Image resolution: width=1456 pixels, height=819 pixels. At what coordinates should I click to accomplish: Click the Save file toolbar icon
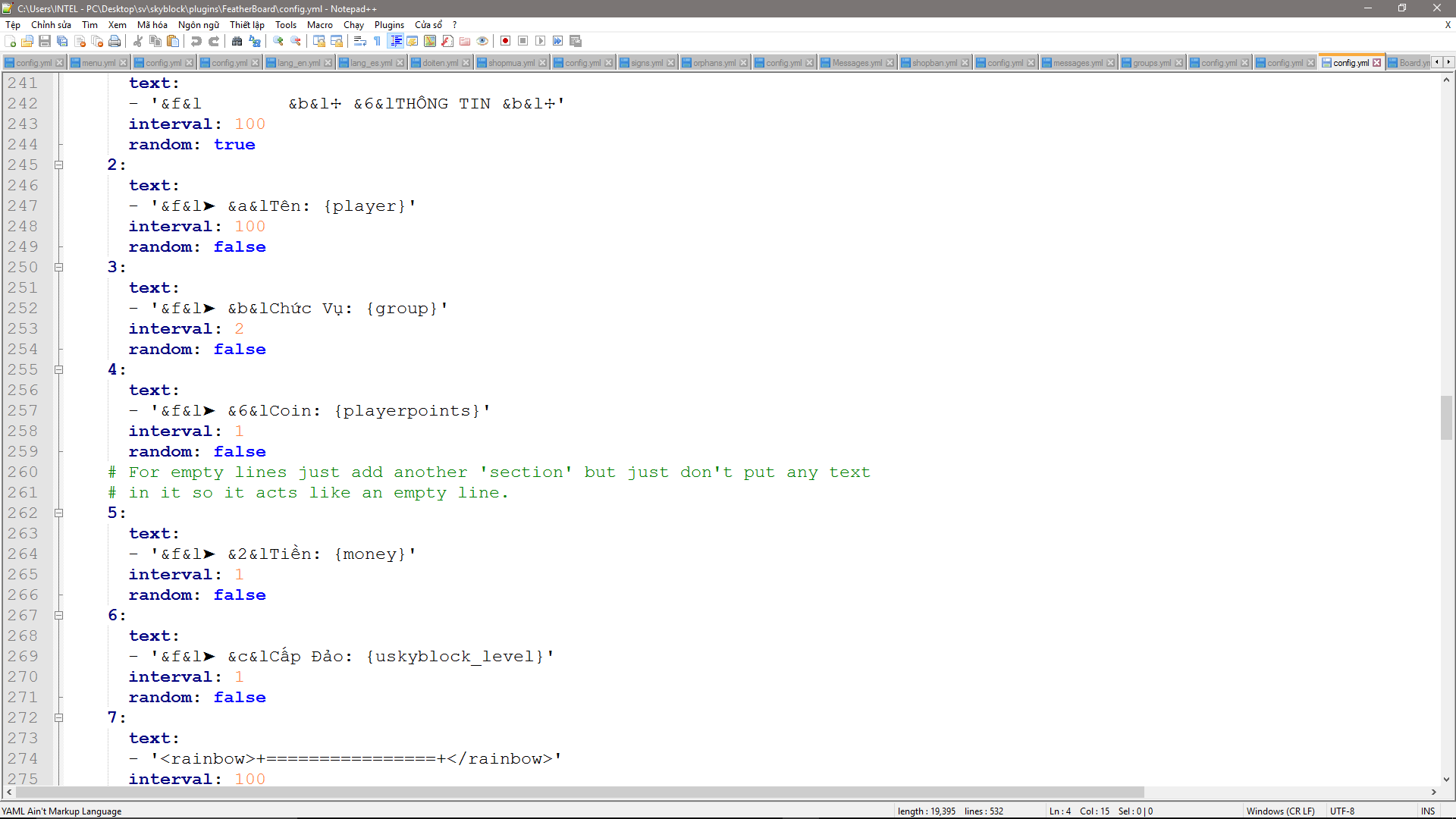(45, 41)
